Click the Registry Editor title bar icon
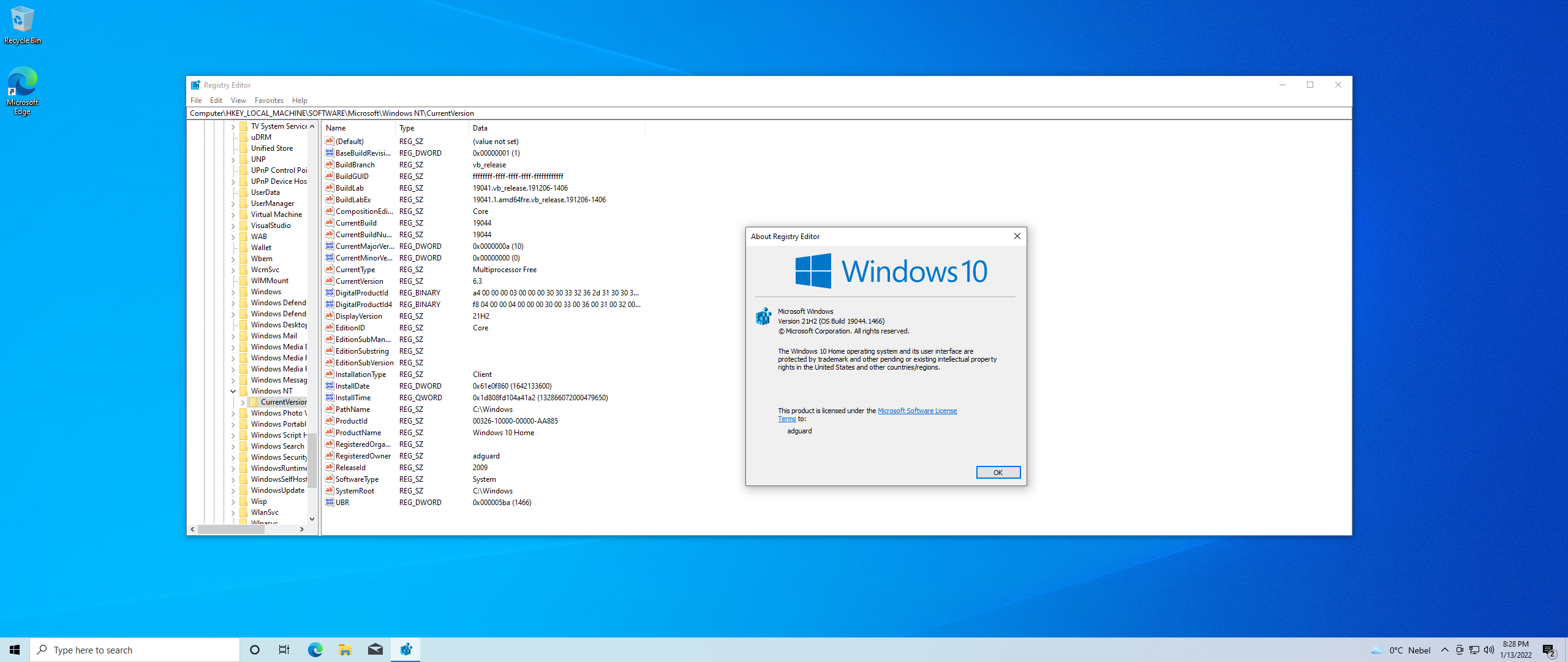The width and height of the screenshot is (1568, 662). click(195, 85)
